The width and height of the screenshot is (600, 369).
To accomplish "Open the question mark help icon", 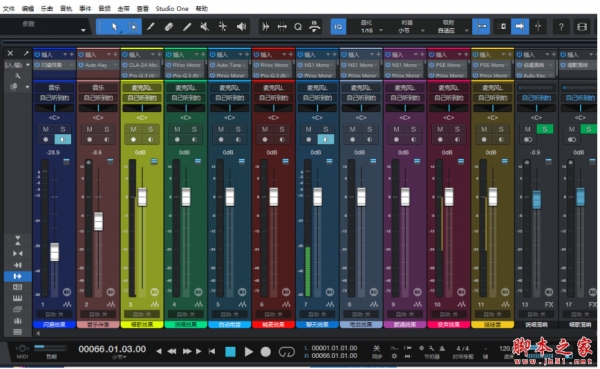I will [x=561, y=26].
